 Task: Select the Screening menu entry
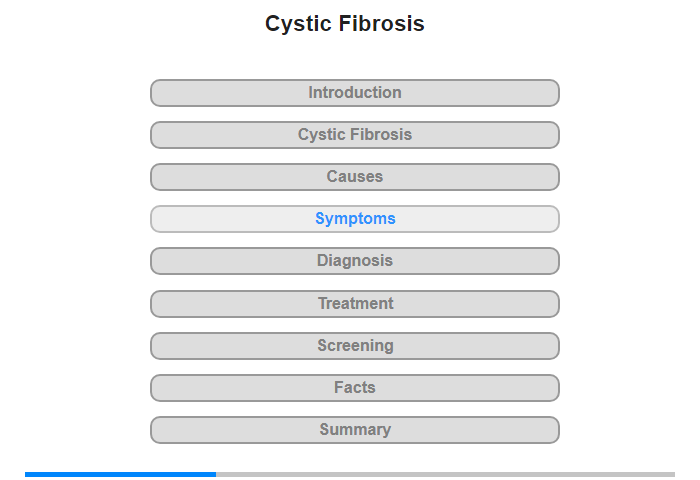[x=355, y=345]
